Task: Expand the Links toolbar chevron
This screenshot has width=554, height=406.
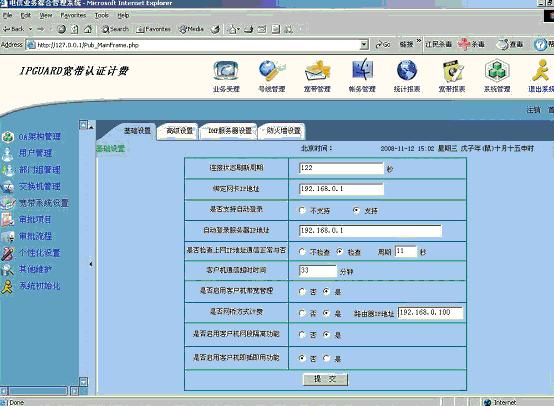Action: tap(418, 41)
